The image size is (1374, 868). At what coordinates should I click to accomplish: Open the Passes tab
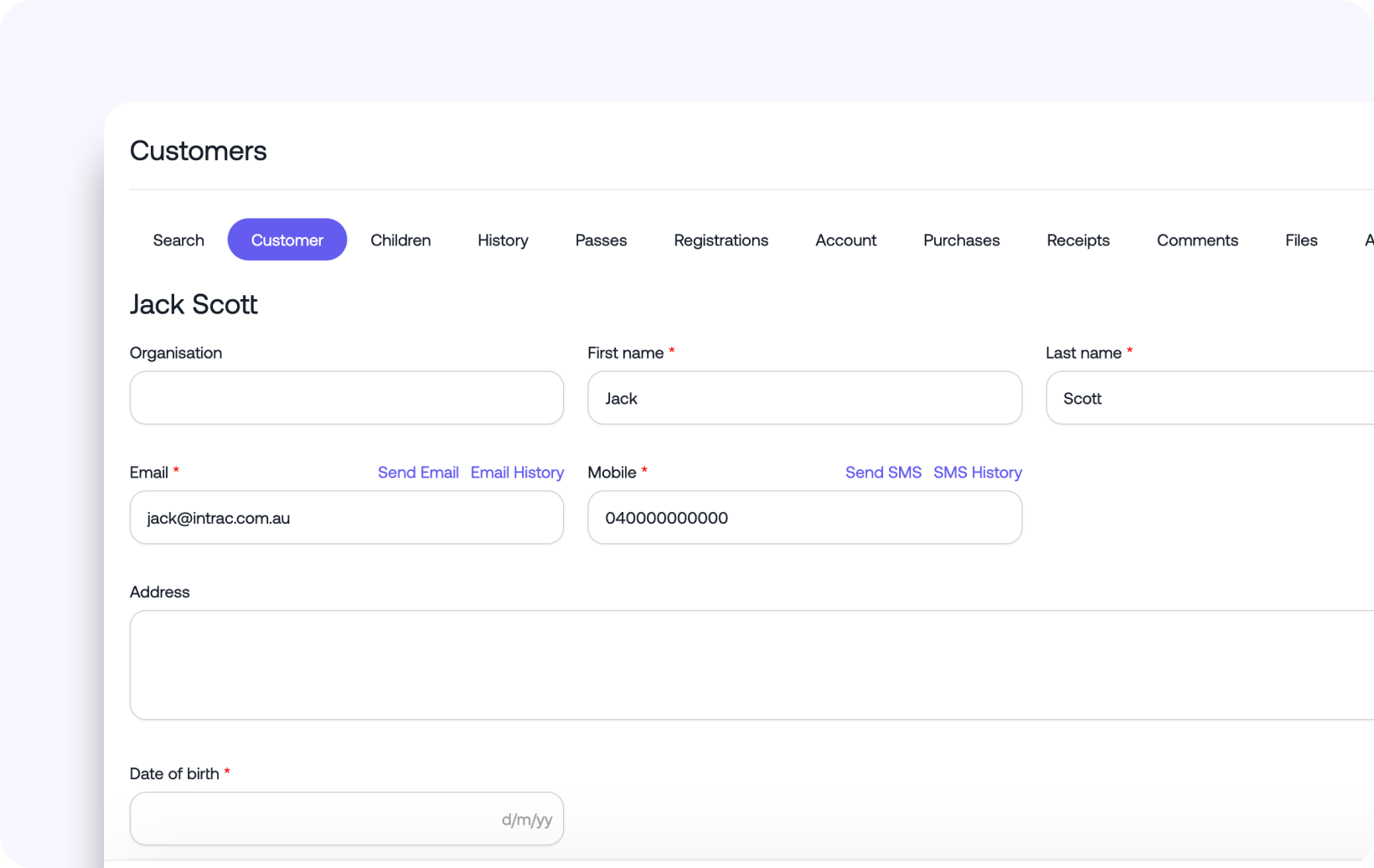tap(601, 240)
